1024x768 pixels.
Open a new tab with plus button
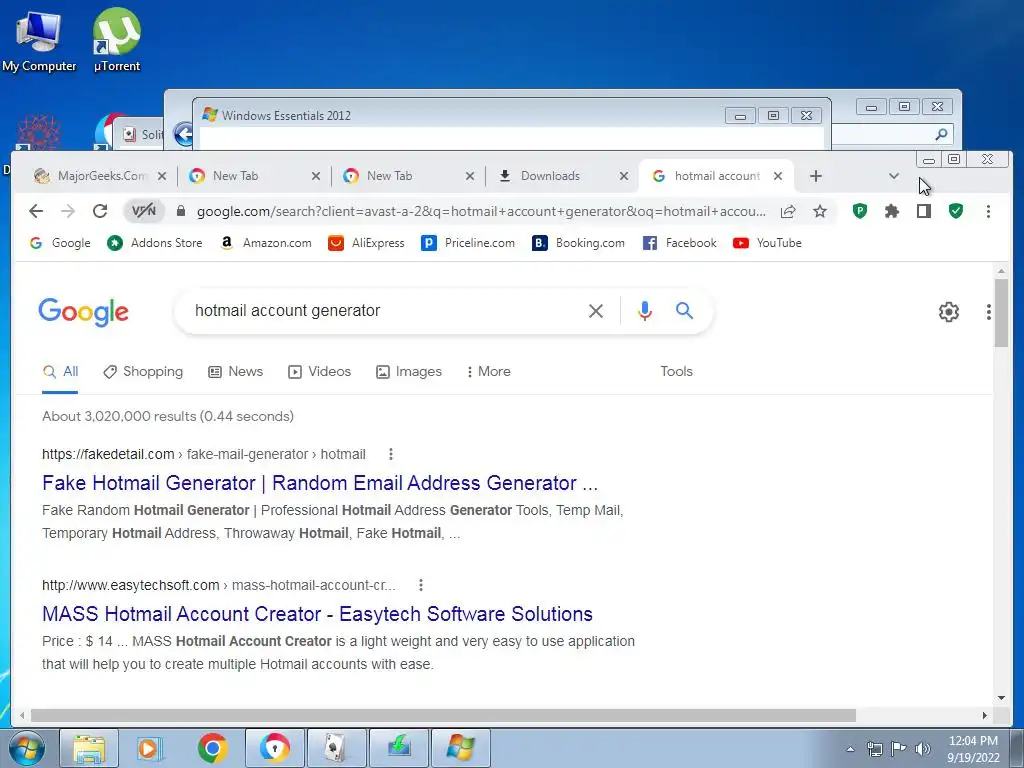tap(816, 176)
